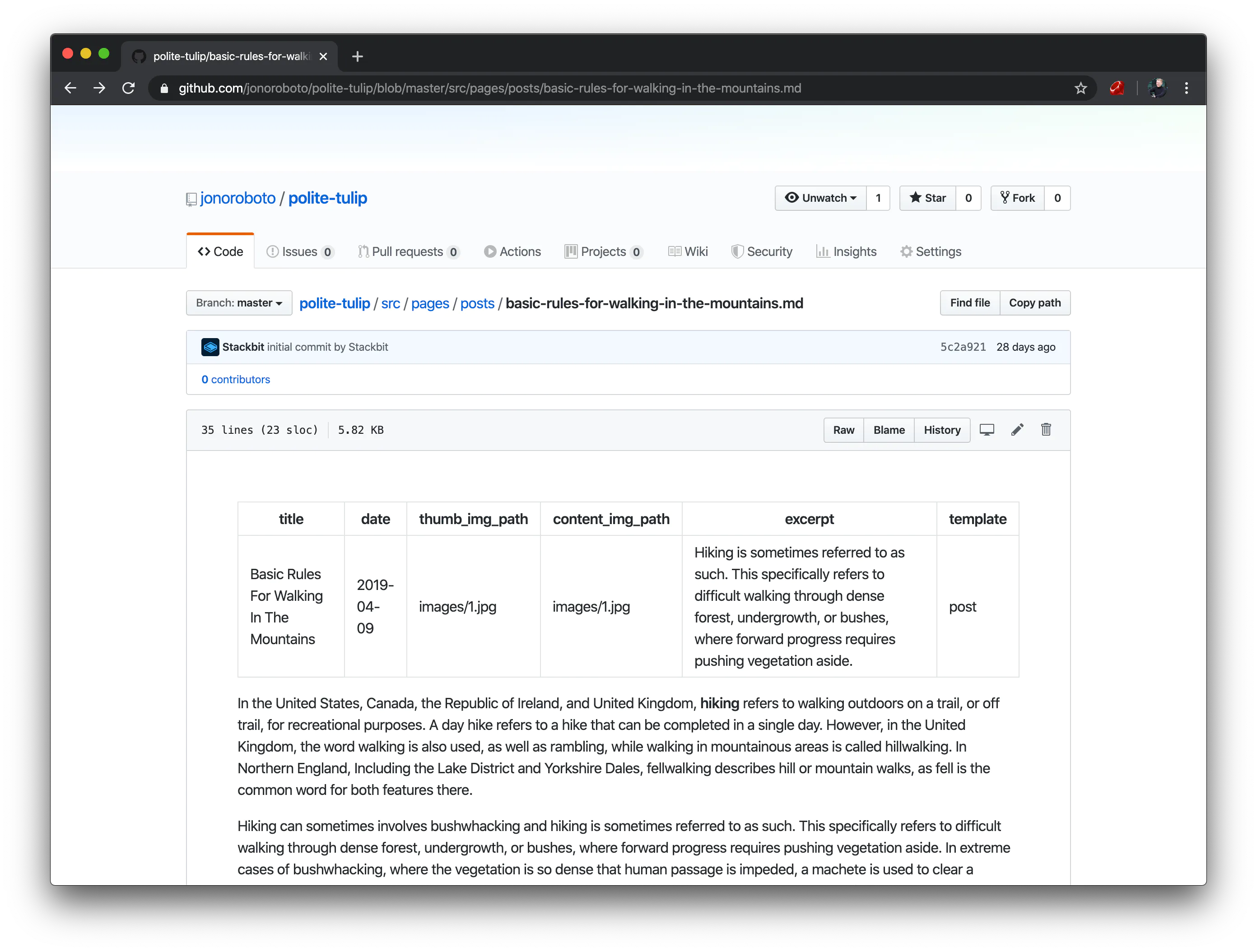Open commit hash 5c2a921 link

coord(963,347)
